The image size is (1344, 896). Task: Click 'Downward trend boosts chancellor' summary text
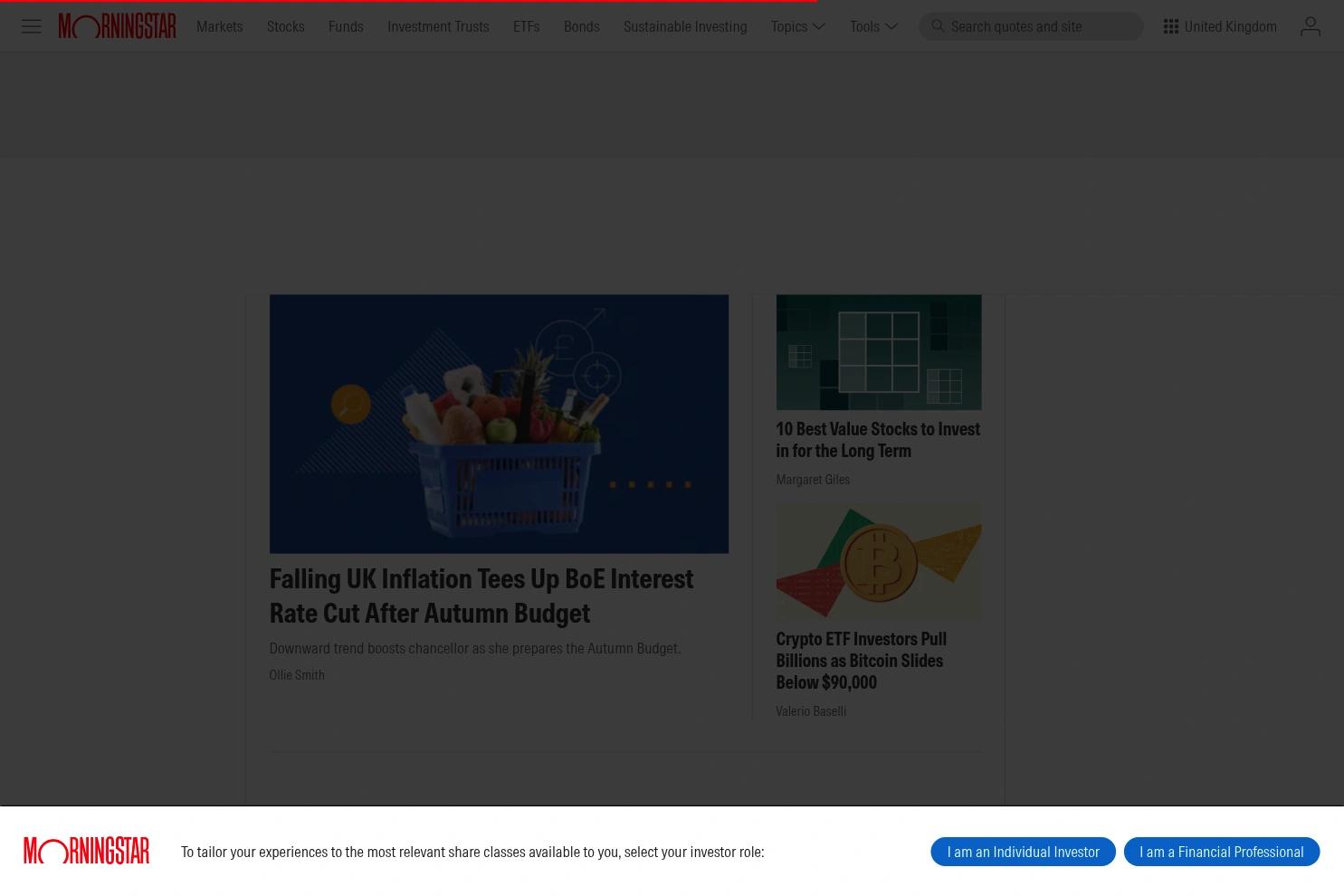point(475,648)
